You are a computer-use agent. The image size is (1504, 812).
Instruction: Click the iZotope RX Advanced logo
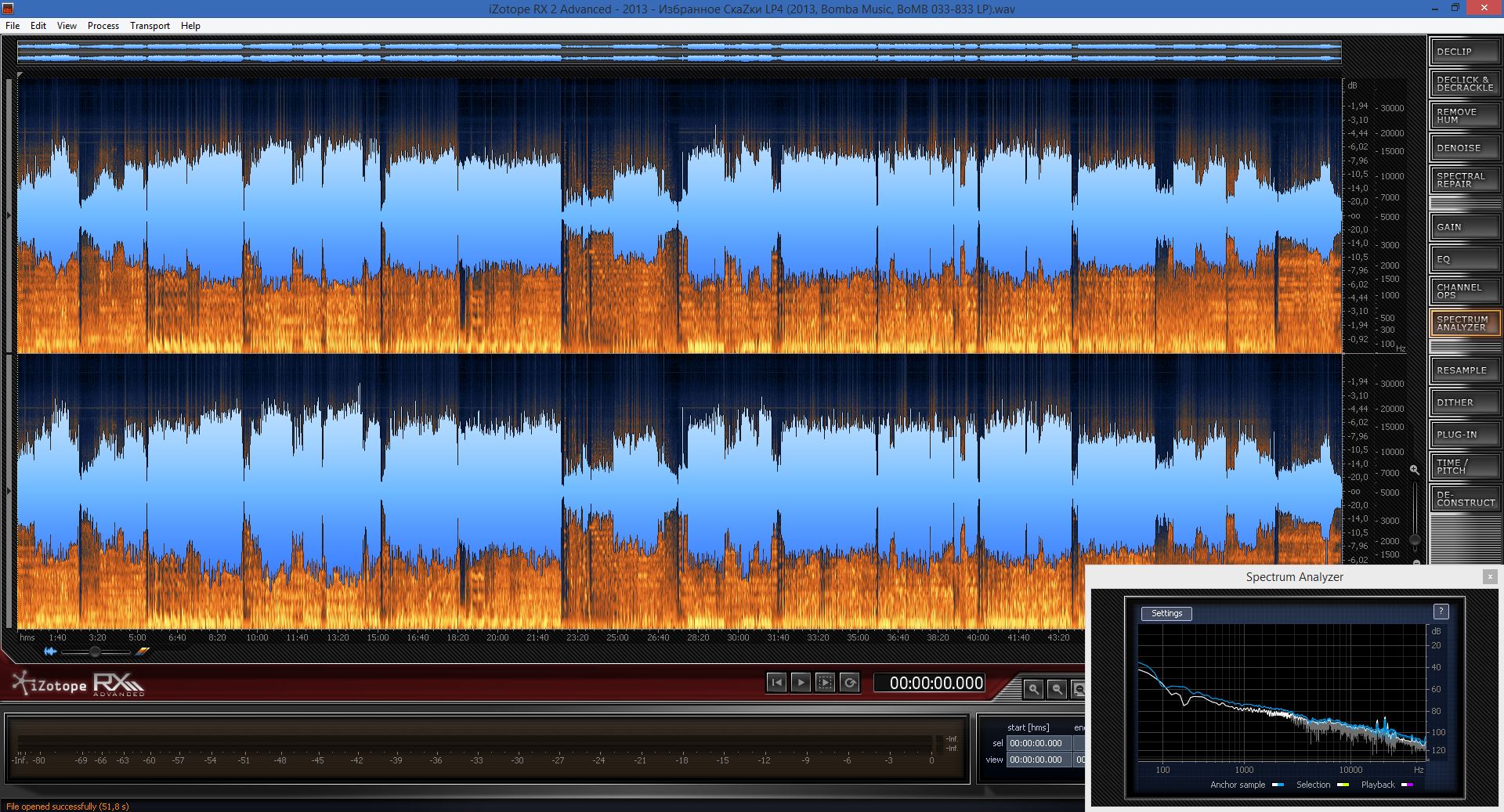(x=78, y=684)
